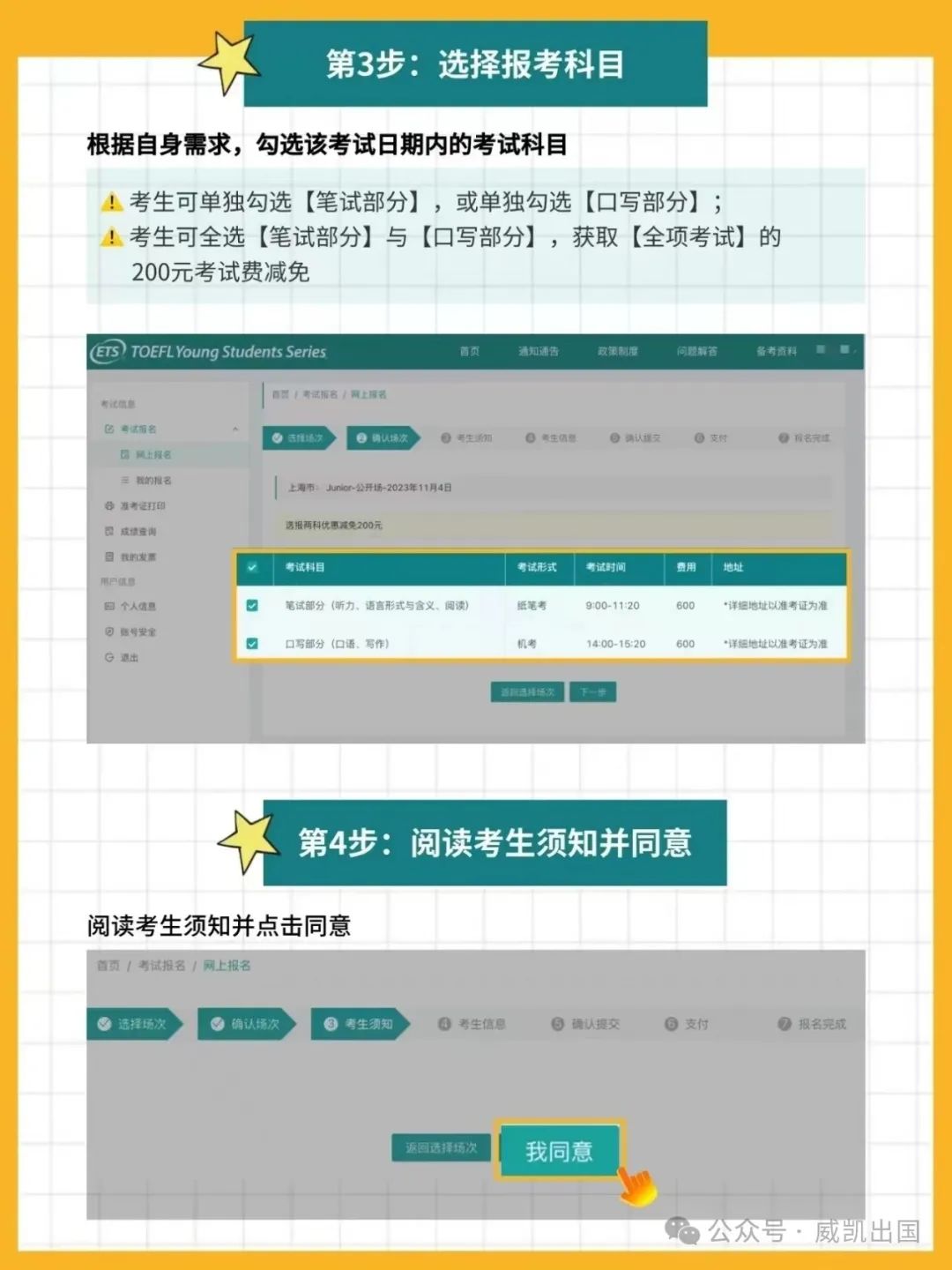Click the ETS TOEFL Young Students Series logo
Screen dimensions: 952x1270
pos(209,352)
